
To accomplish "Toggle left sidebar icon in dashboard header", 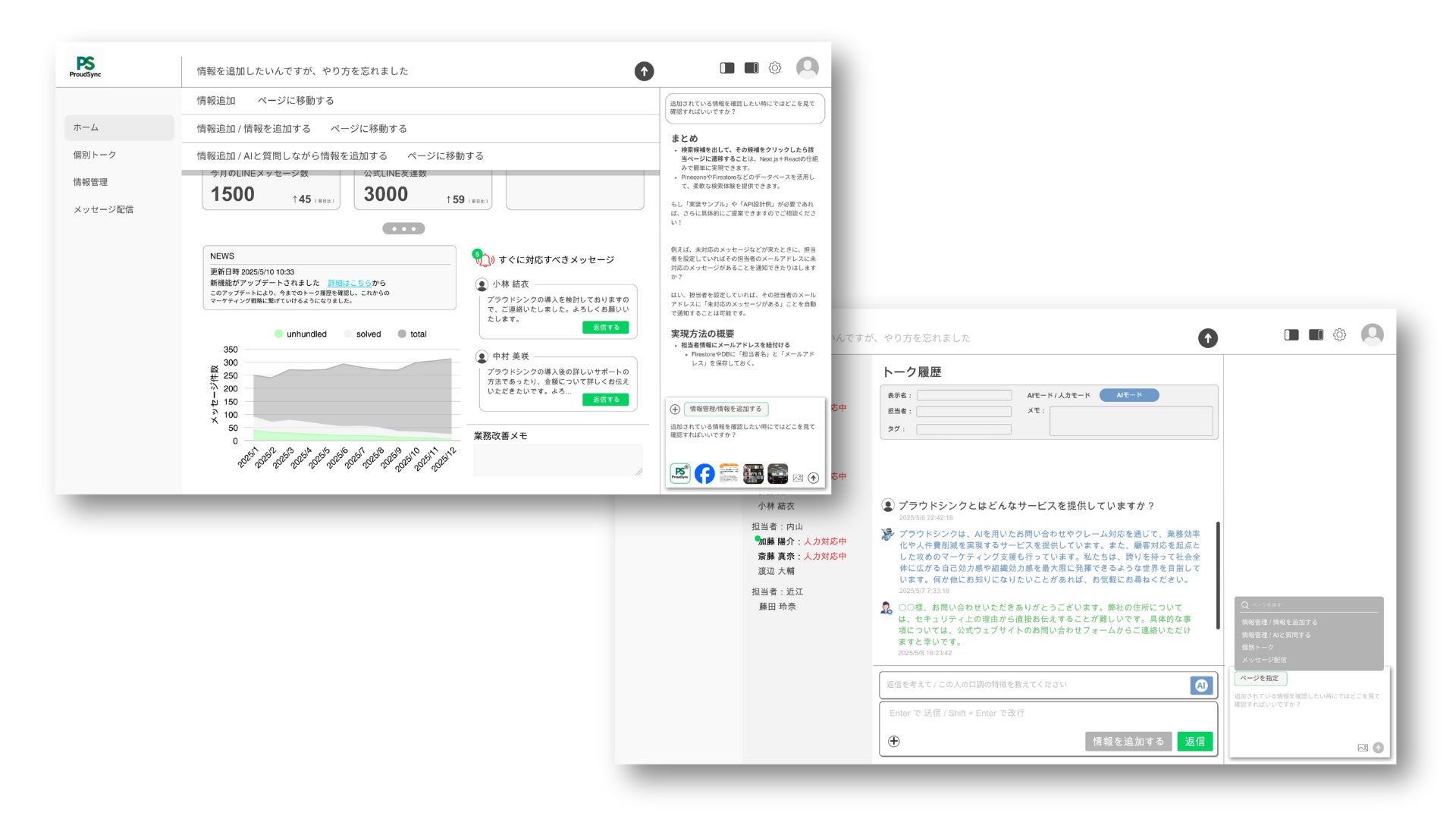I will point(726,68).
